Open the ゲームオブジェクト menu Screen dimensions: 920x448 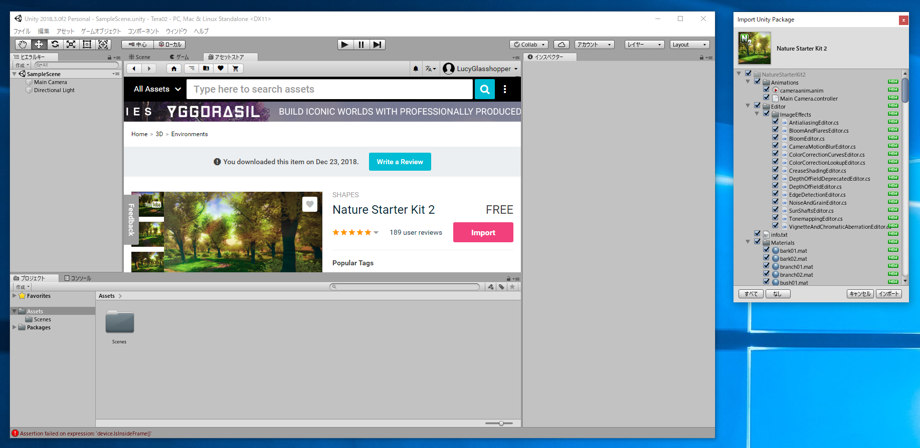point(101,31)
